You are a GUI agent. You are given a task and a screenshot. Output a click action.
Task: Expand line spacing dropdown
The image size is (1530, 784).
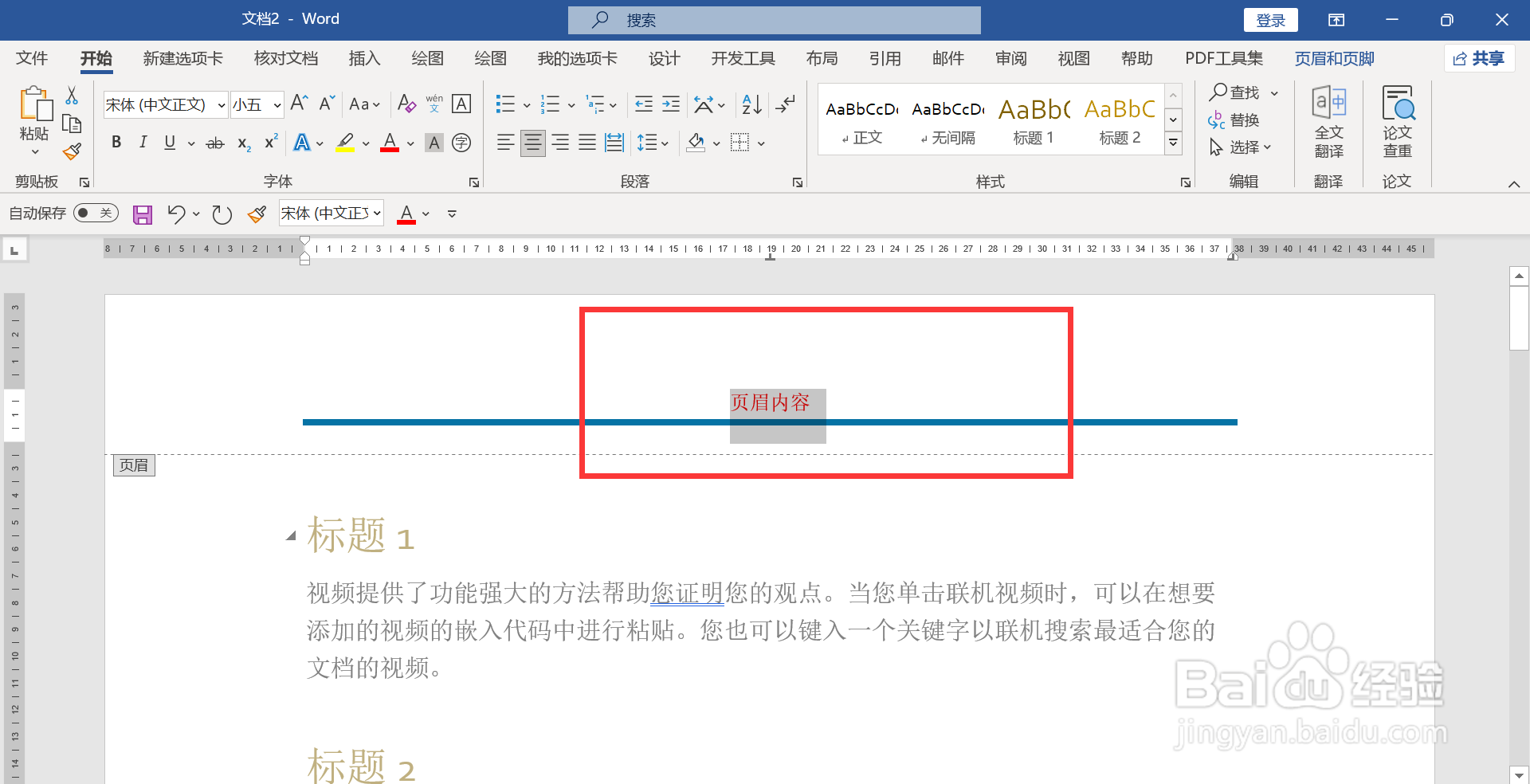tap(665, 143)
